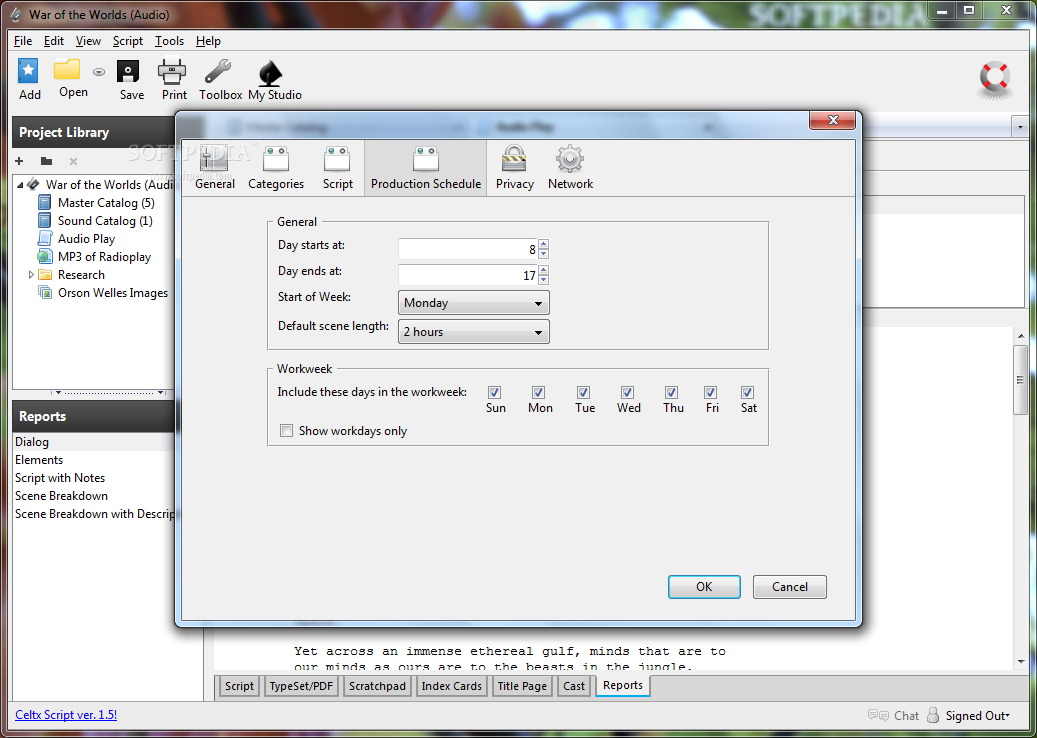Increase Day starts at value
The image size is (1037, 738).
click(544, 244)
